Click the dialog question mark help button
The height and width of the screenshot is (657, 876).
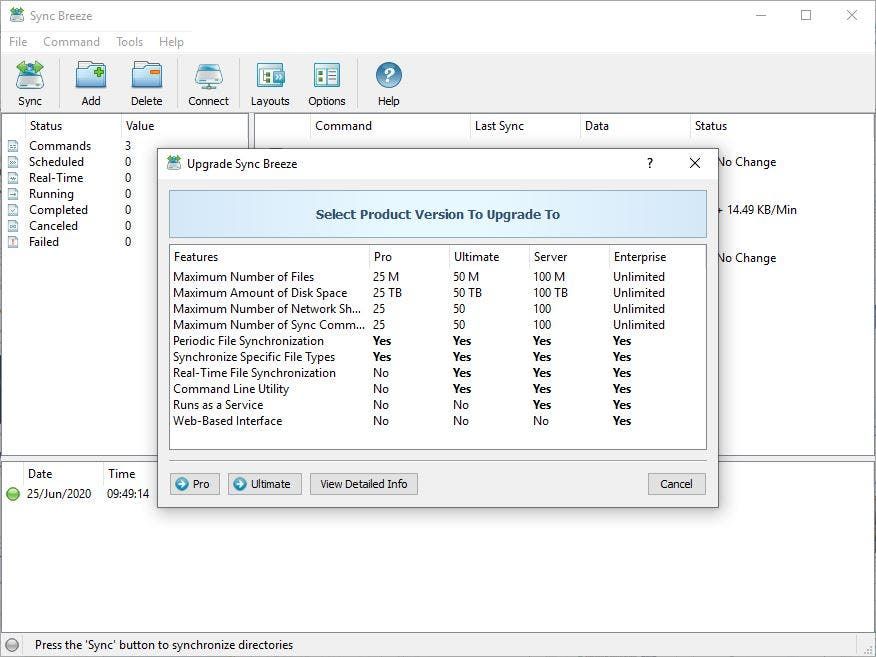point(650,163)
